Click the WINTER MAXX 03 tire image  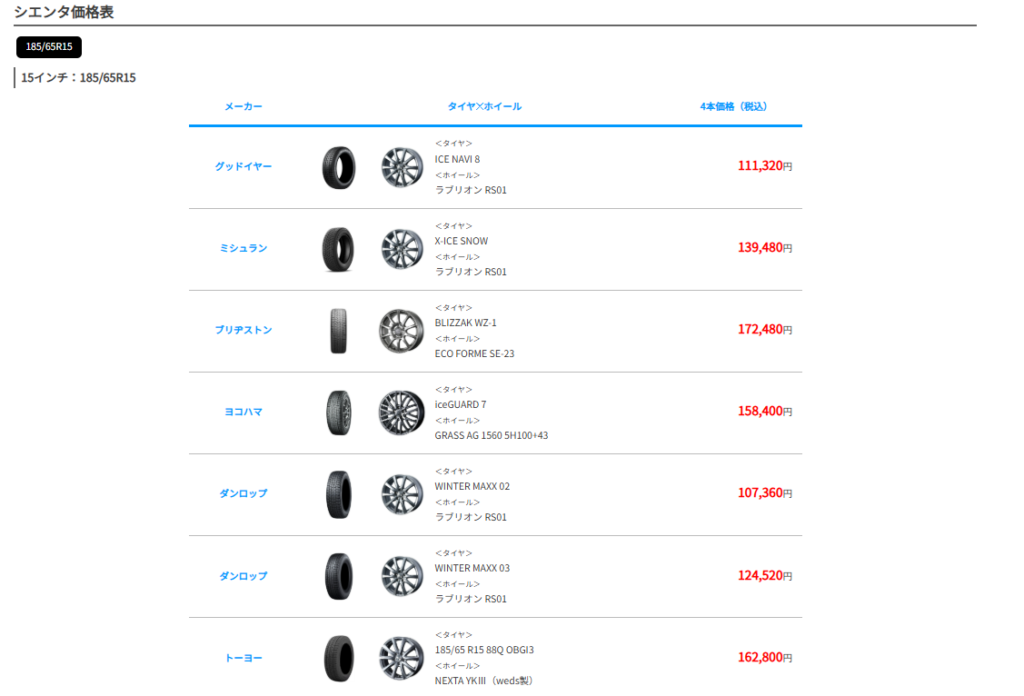click(338, 576)
